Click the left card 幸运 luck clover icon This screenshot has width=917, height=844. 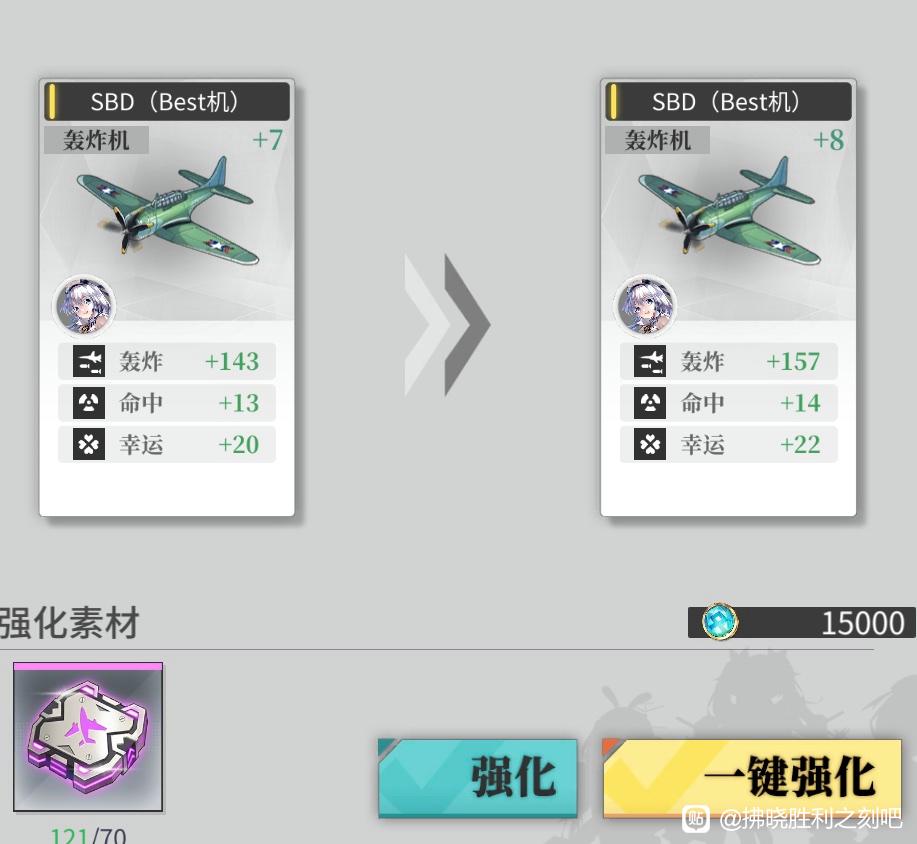tap(89, 445)
